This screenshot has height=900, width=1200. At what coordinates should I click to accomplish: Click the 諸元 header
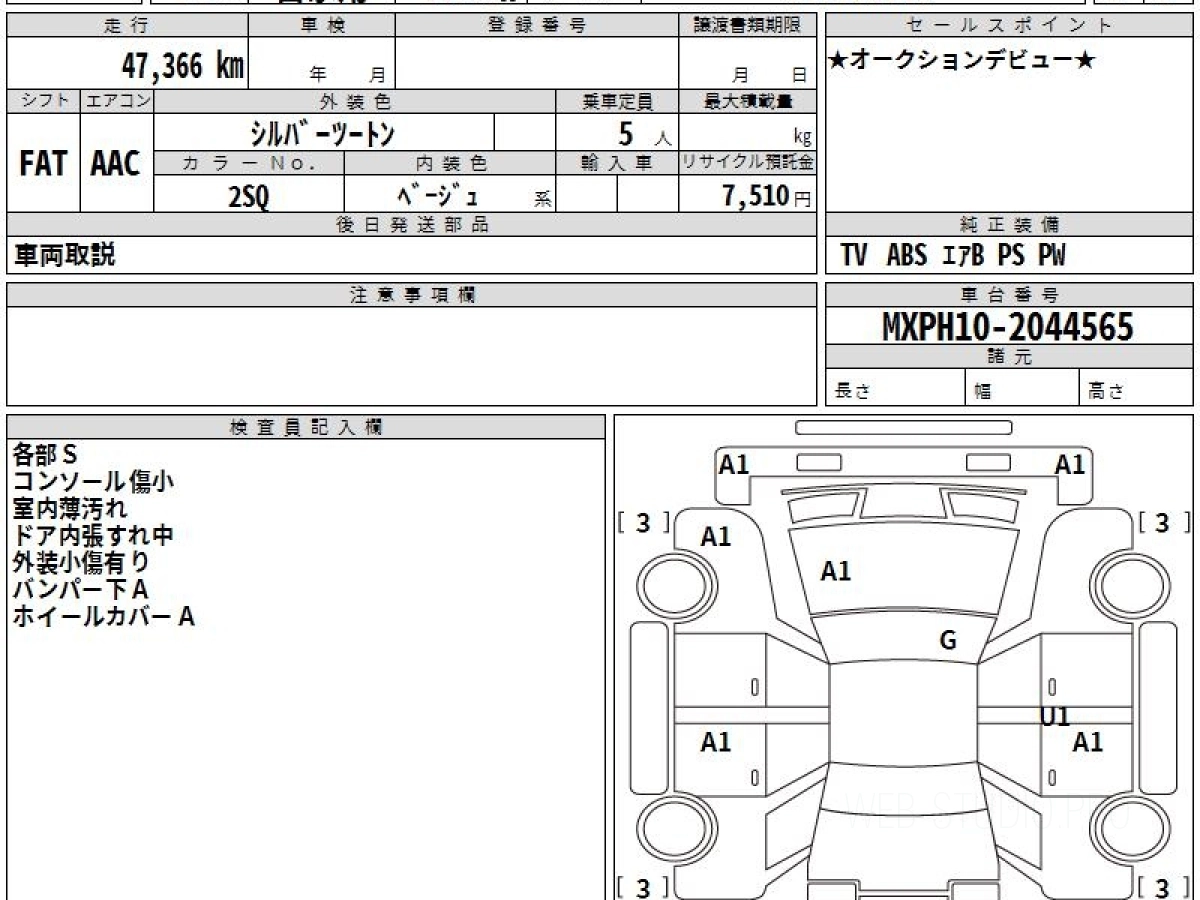1009,357
